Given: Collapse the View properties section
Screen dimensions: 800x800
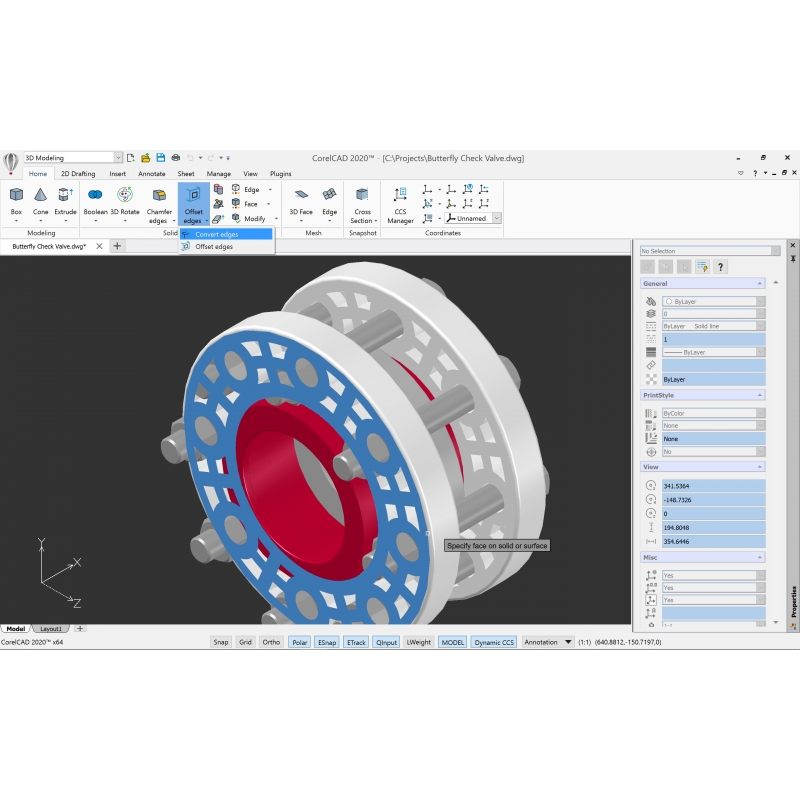Looking at the screenshot, I should [x=760, y=467].
